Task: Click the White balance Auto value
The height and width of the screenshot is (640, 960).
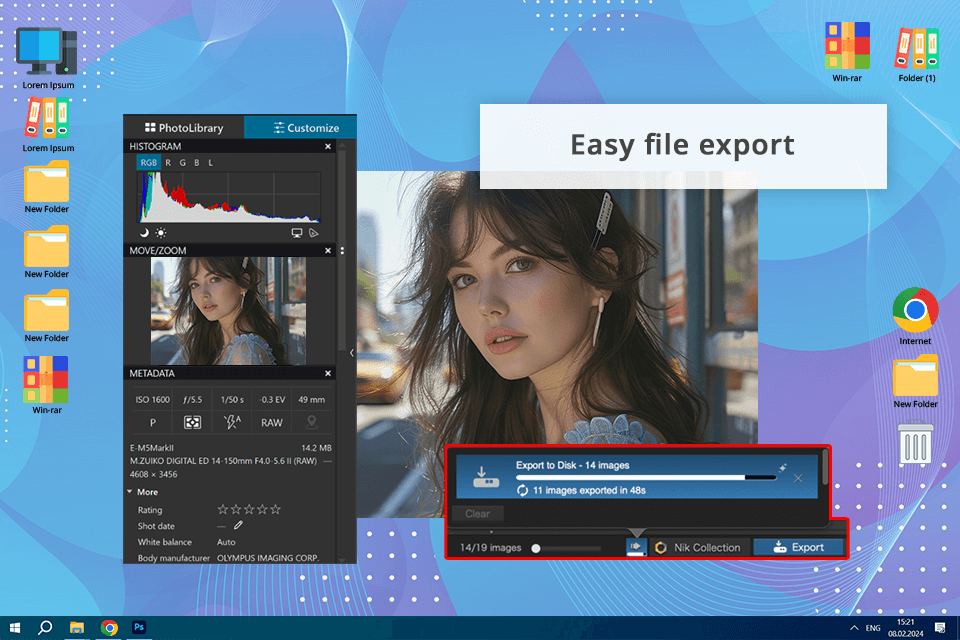Action: pos(226,542)
